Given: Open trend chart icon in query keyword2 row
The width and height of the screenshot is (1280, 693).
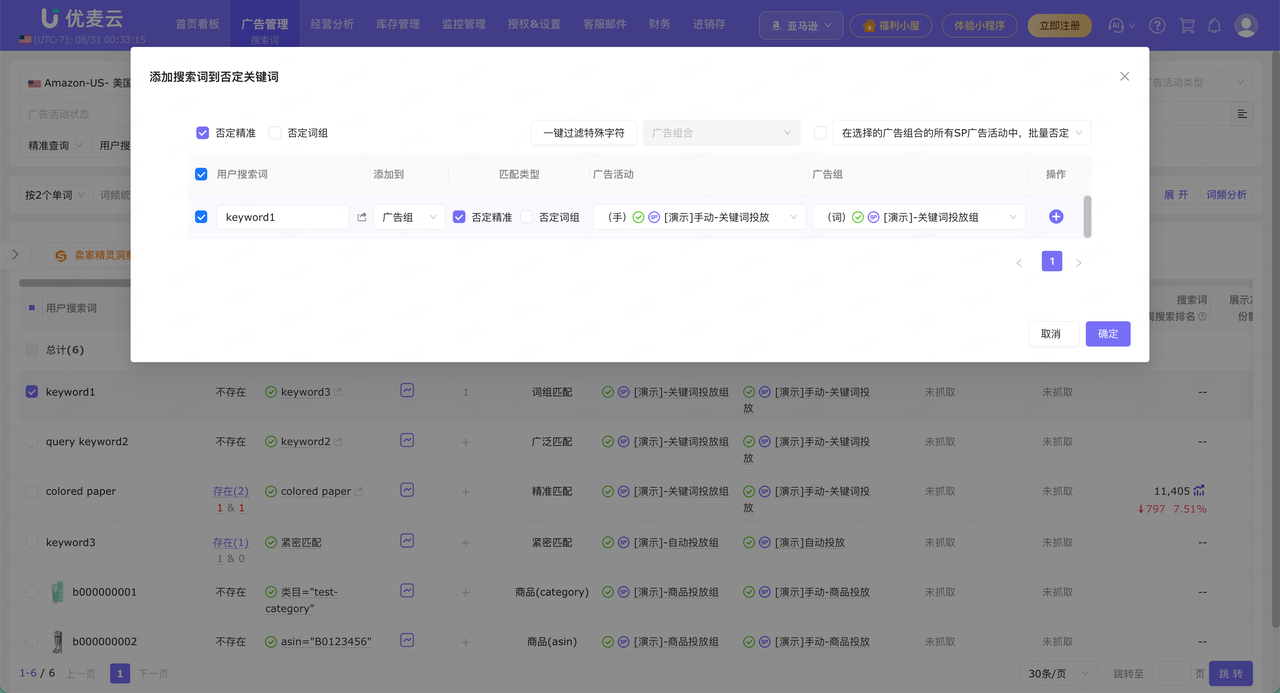Looking at the screenshot, I should click(407, 440).
